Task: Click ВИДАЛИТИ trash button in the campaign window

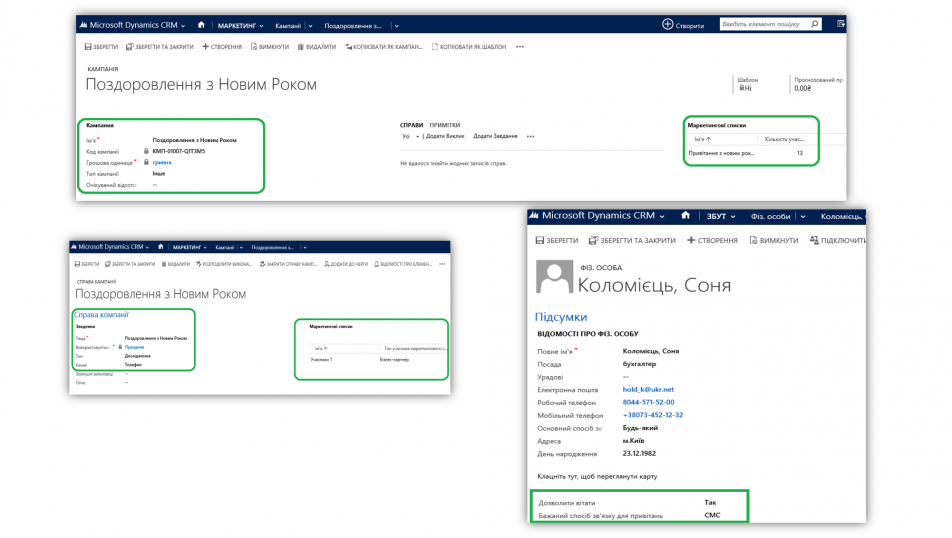Action: pyautogui.click(x=317, y=47)
